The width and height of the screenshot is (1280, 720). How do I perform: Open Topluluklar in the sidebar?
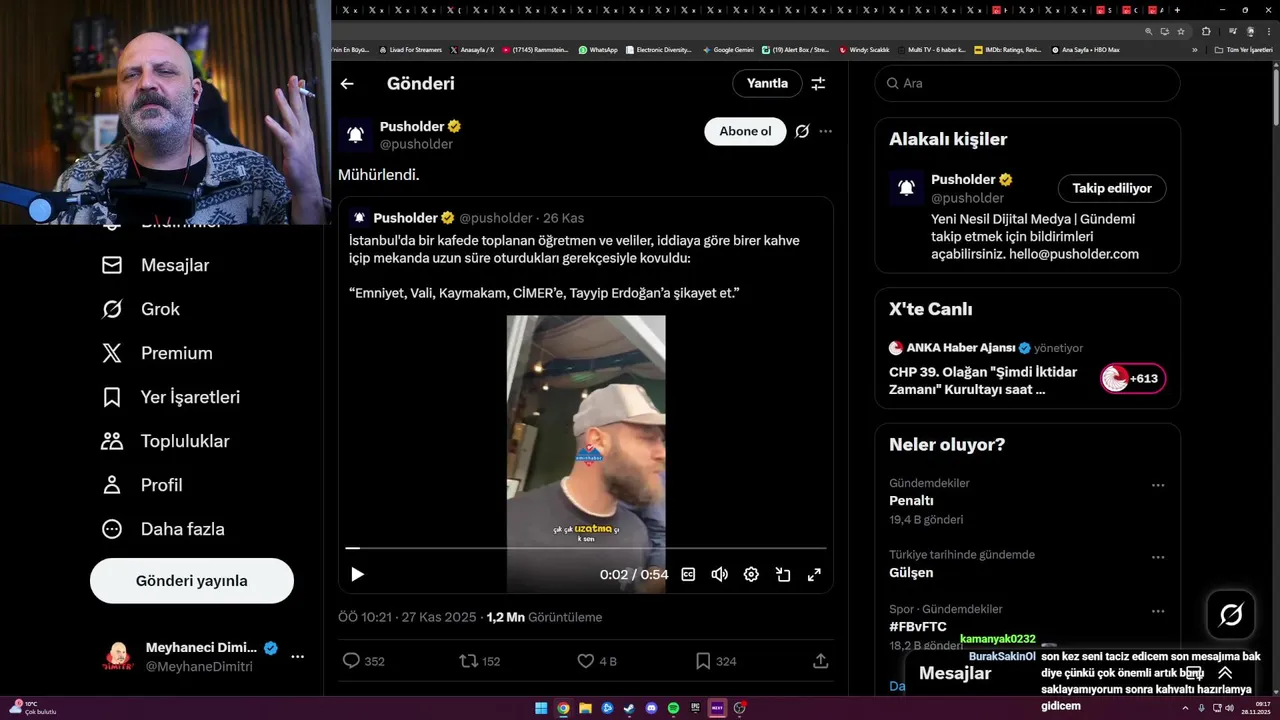(x=165, y=441)
